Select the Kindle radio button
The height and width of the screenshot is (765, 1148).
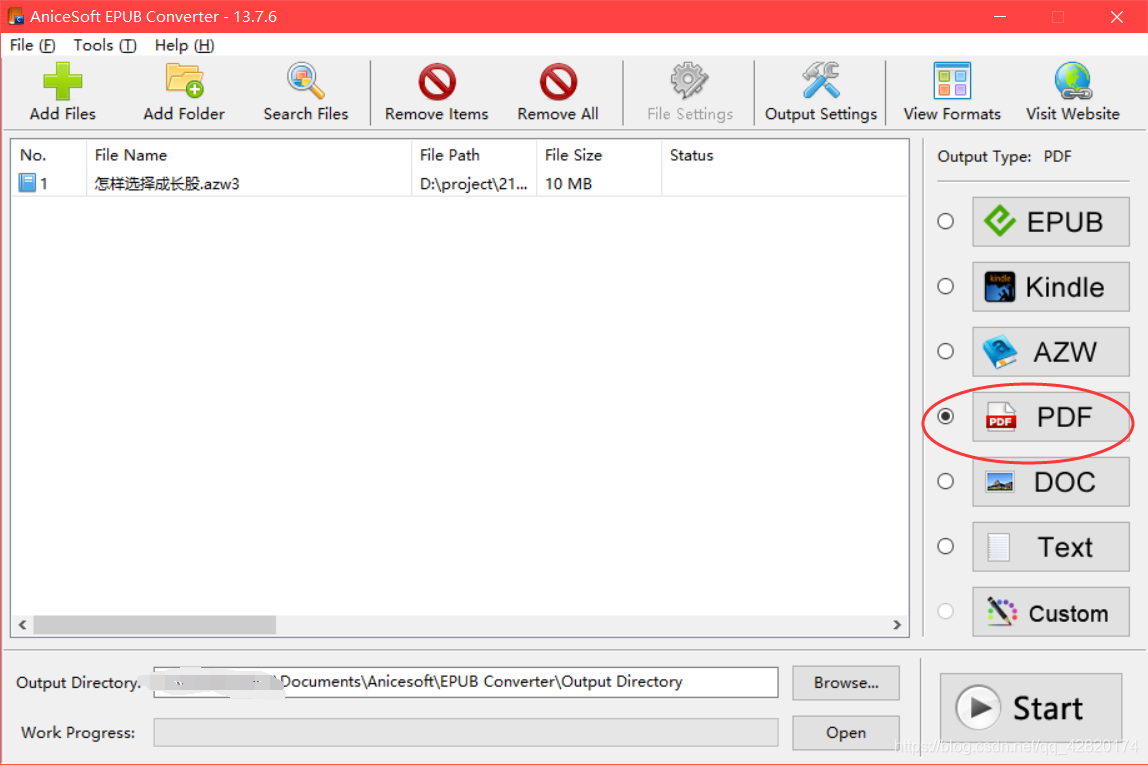(945, 286)
